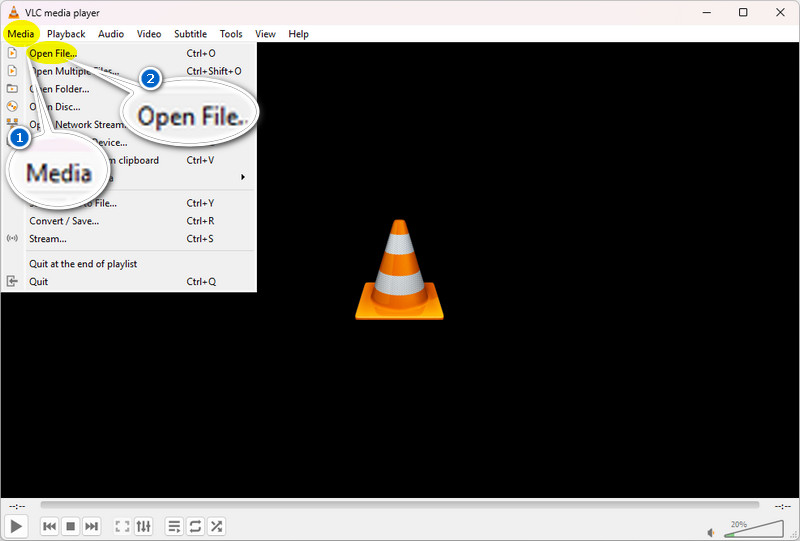The height and width of the screenshot is (541, 800).
Task: Open the Playback menu
Action: click(66, 34)
